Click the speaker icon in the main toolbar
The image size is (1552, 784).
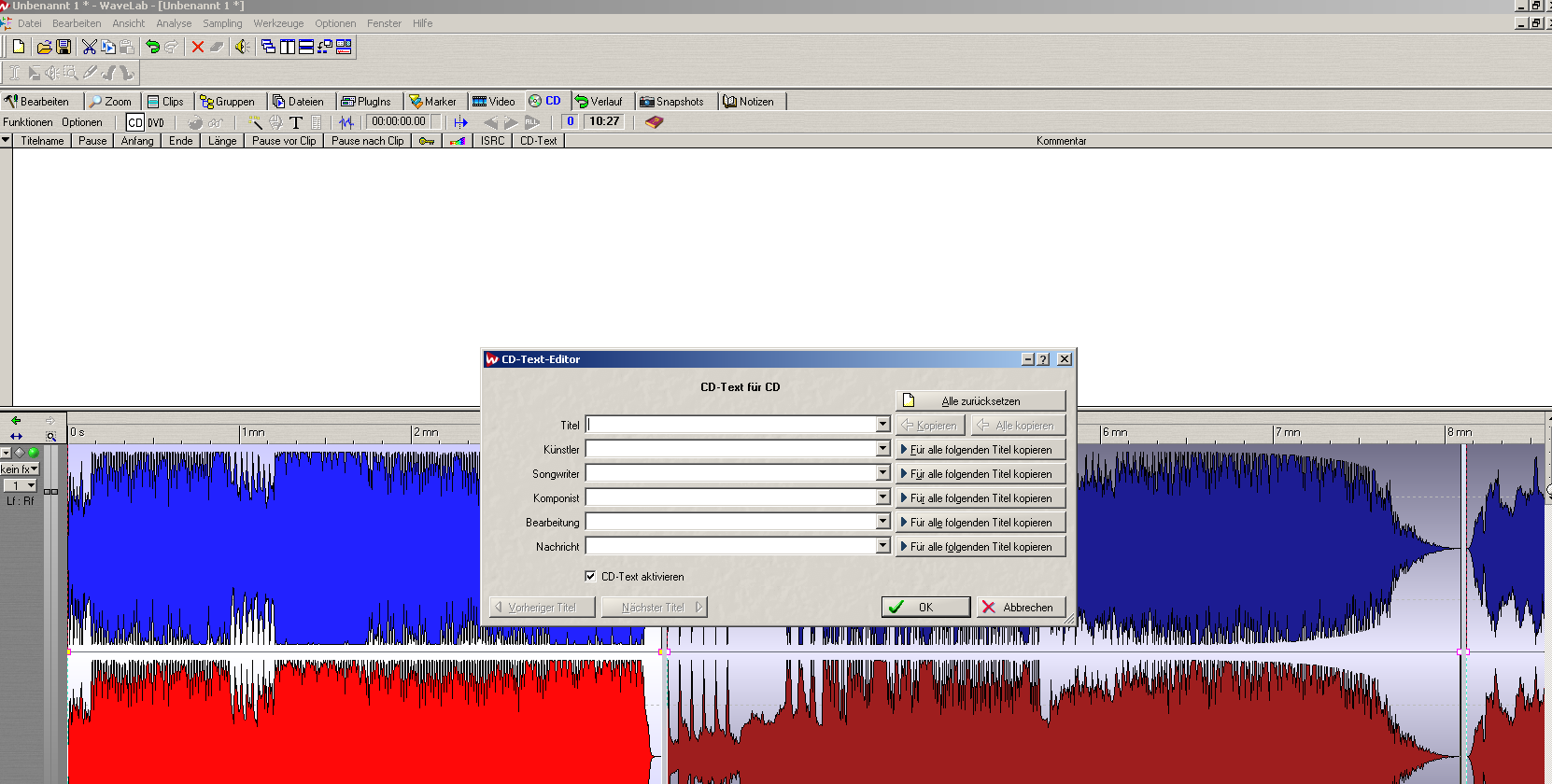242,47
